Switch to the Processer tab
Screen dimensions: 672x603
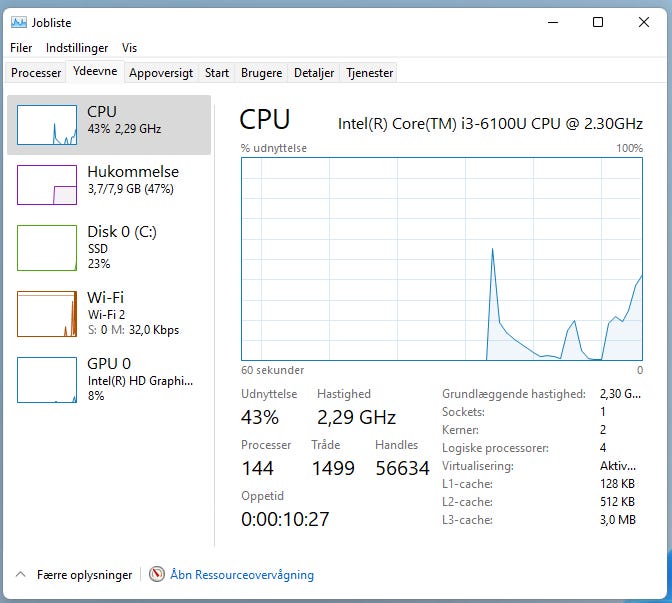pyautogui.click(x=36, y=73)
